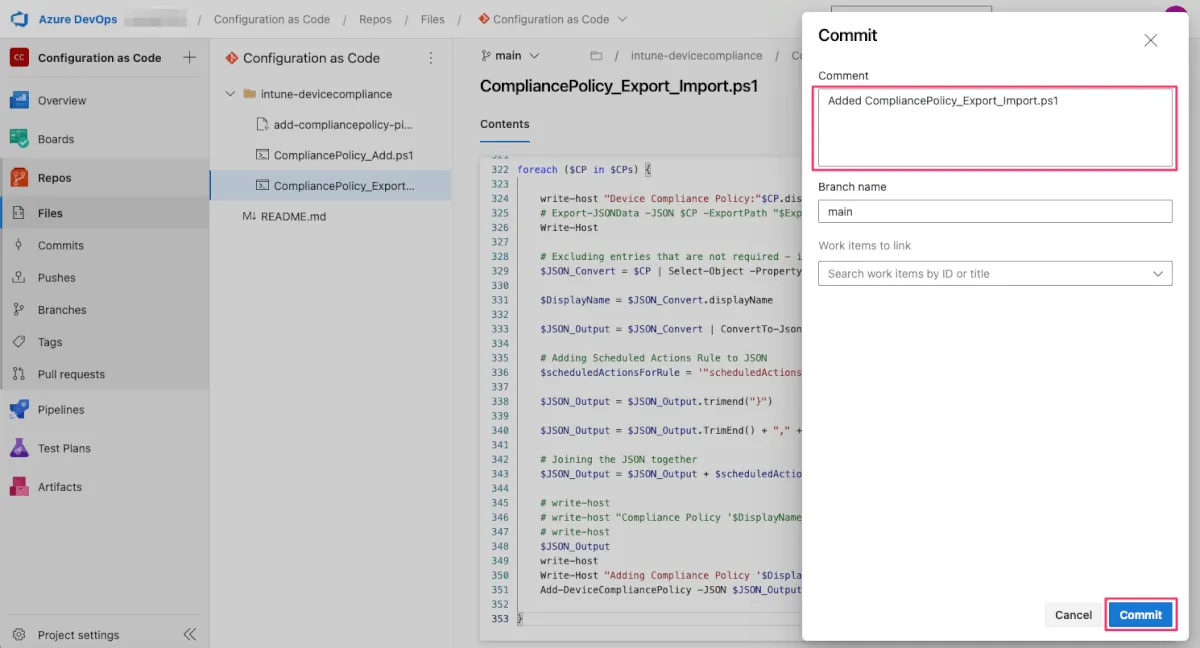Open the repository more options menu

pyautogui.click(x=431, y=58)
